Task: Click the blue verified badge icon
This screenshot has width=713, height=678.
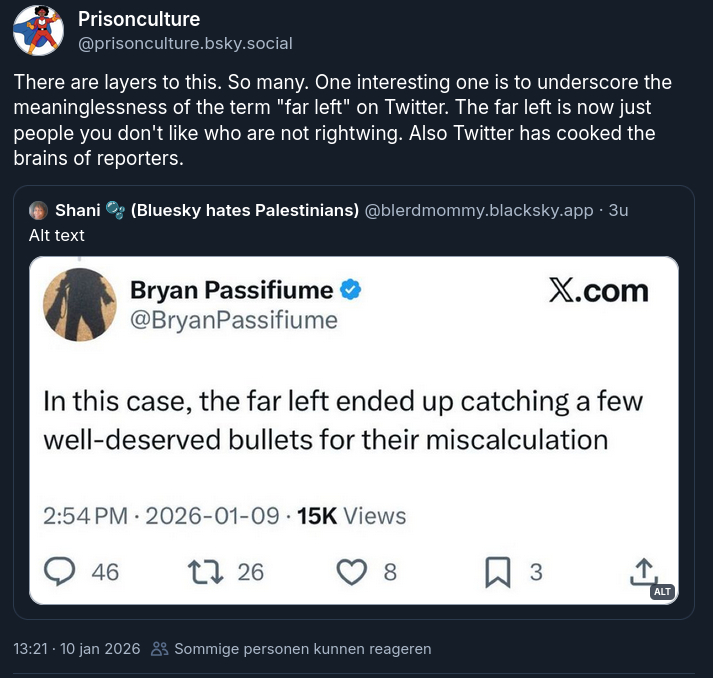Action: [x=351, y=290]
